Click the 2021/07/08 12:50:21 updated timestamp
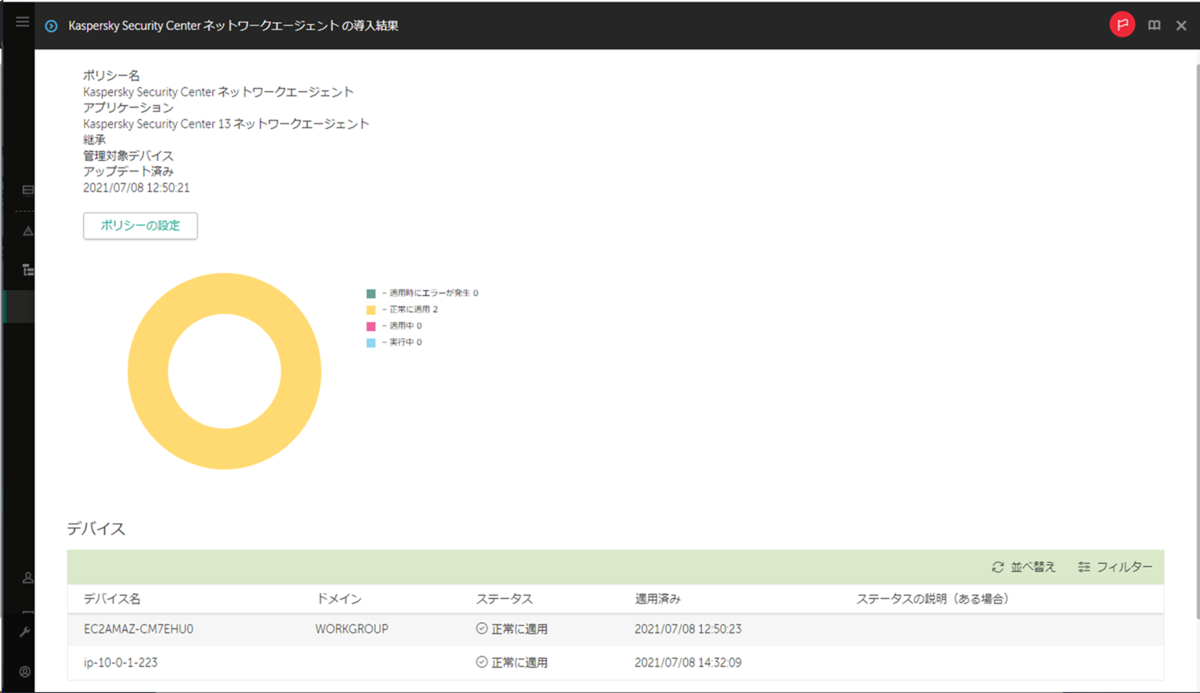The width and height of the screenshot is (1200, 693). [136, 188]
